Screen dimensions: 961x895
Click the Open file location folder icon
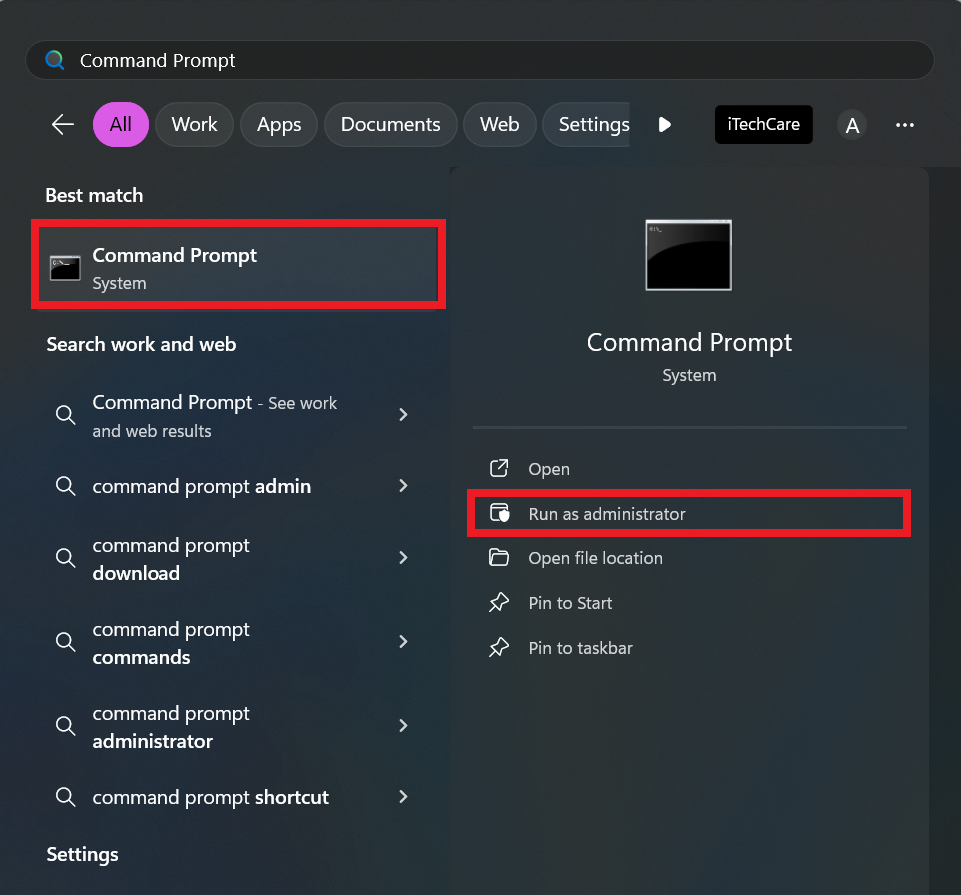(499, 557)
